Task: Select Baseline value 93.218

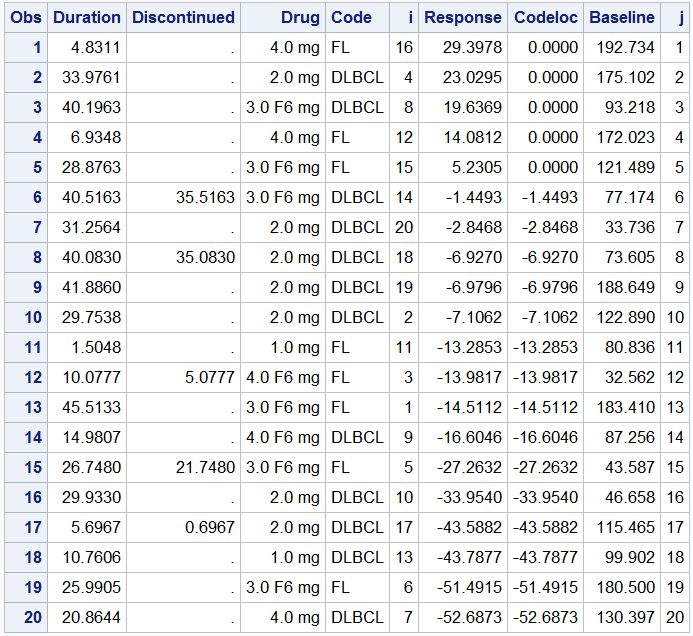Action: click(630, 107)
